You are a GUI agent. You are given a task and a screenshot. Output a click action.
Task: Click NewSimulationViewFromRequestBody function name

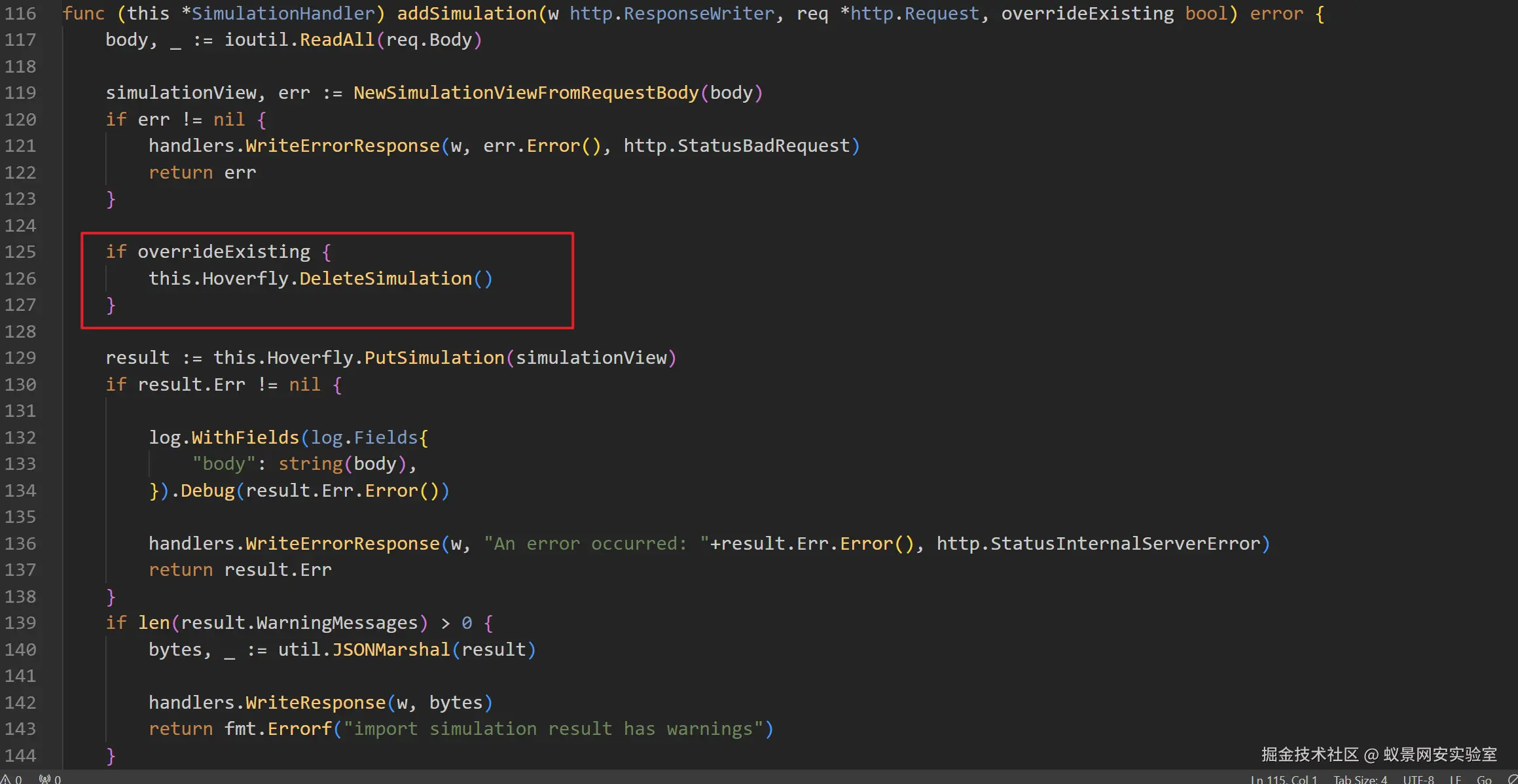click(526, 93)
